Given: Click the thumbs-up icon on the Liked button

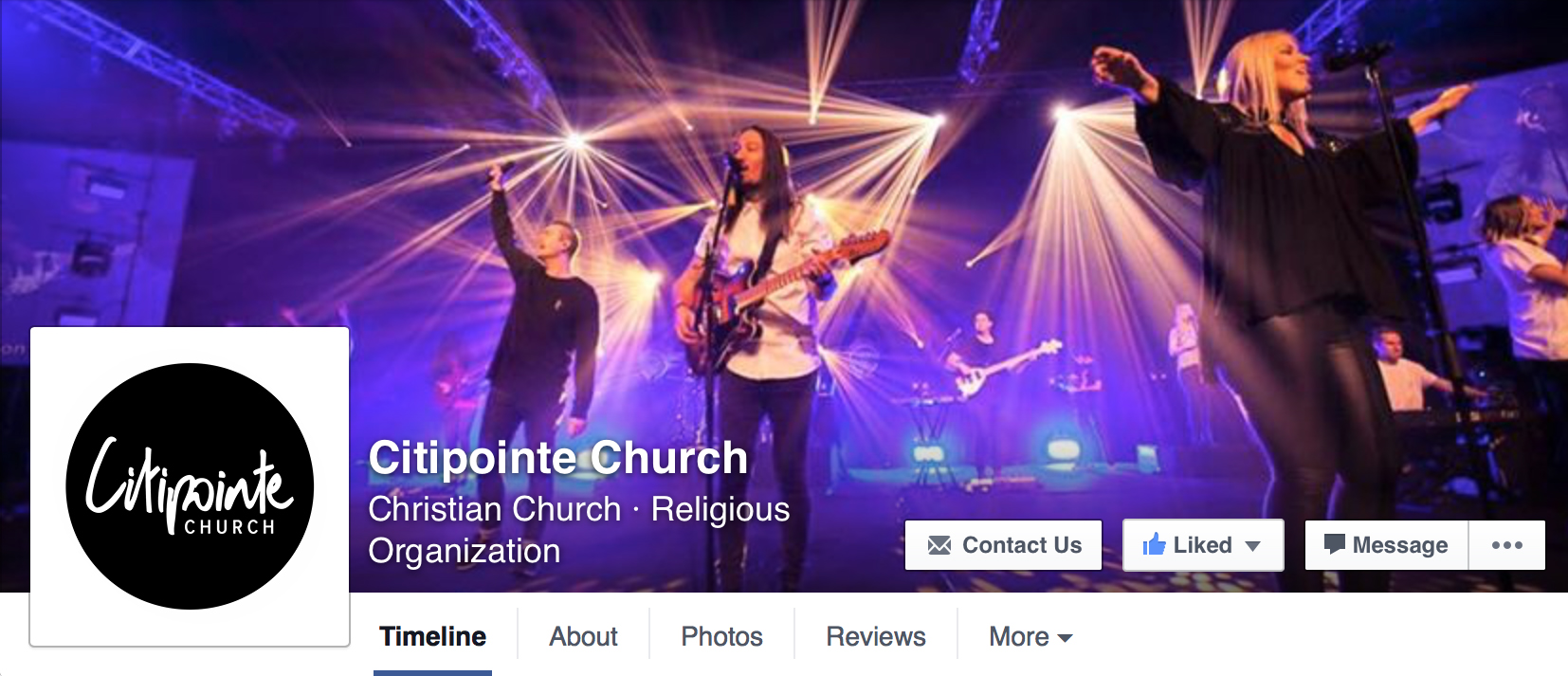Looking at the screenshot, I should tap(1154, 544).
